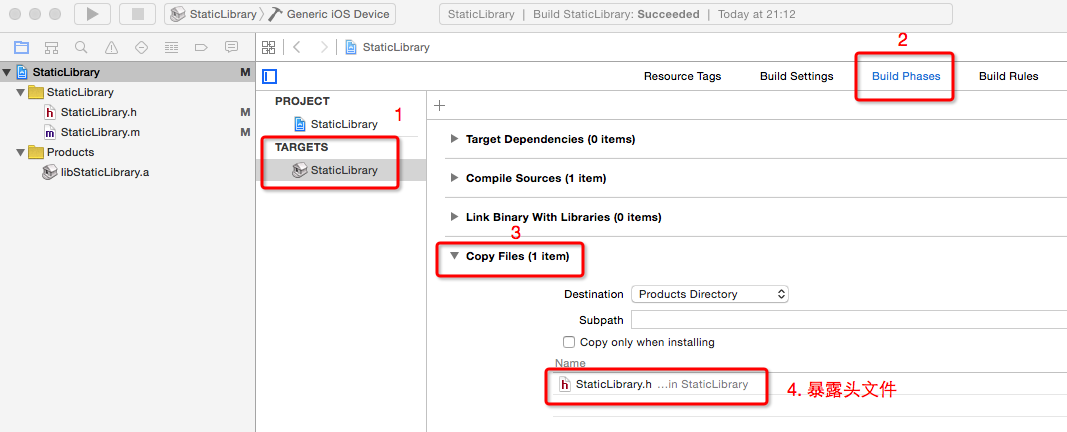Open the Symbol navigator hierarchy icon
This screenshot has height=432, width=1067.
click(x=51, y=47)
